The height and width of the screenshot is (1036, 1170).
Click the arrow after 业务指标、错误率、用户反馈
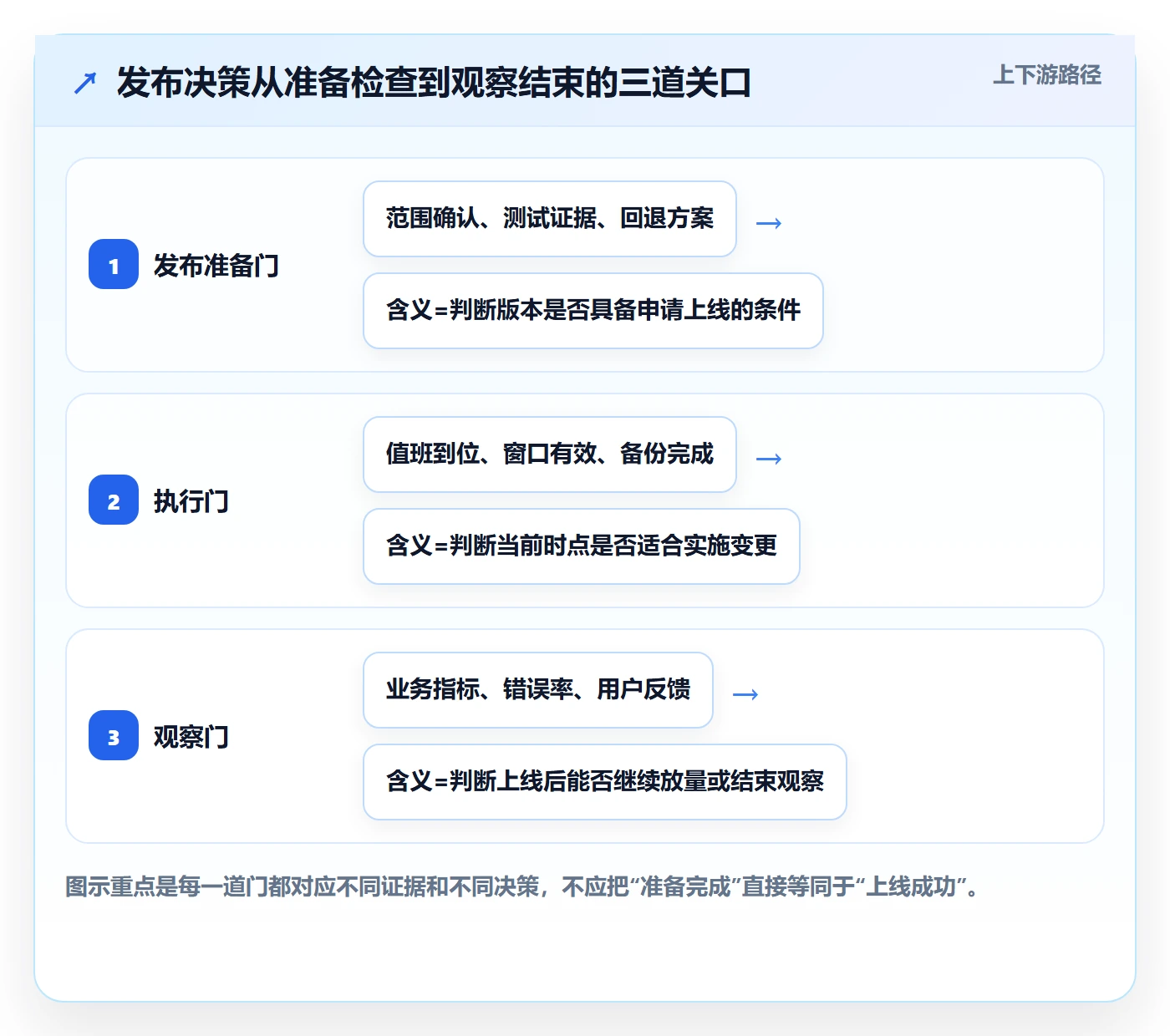tap(745, 694)
